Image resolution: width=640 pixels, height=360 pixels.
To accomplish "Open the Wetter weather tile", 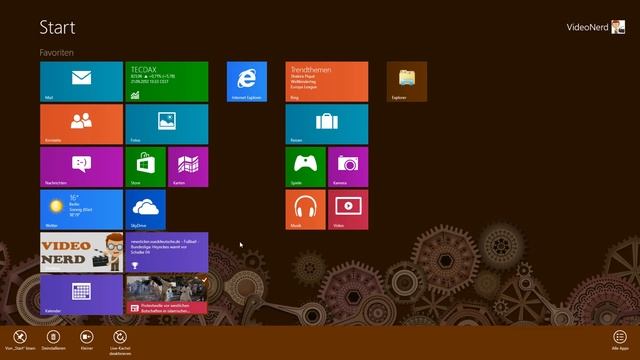I will pyautogui.click(x=81, y=209).
